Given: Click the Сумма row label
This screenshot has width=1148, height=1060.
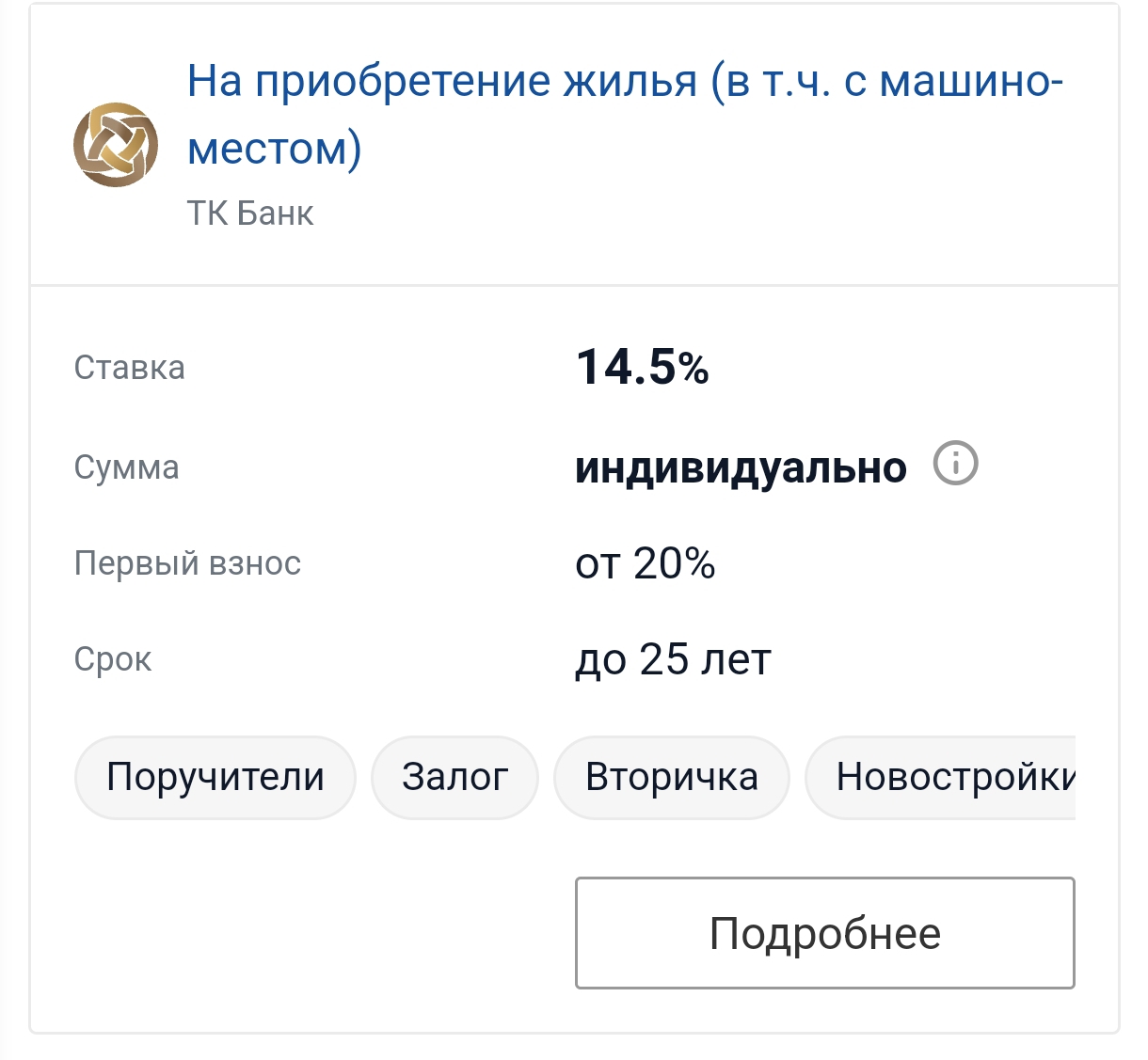Looking at the screenshot, I should [126, 467].
